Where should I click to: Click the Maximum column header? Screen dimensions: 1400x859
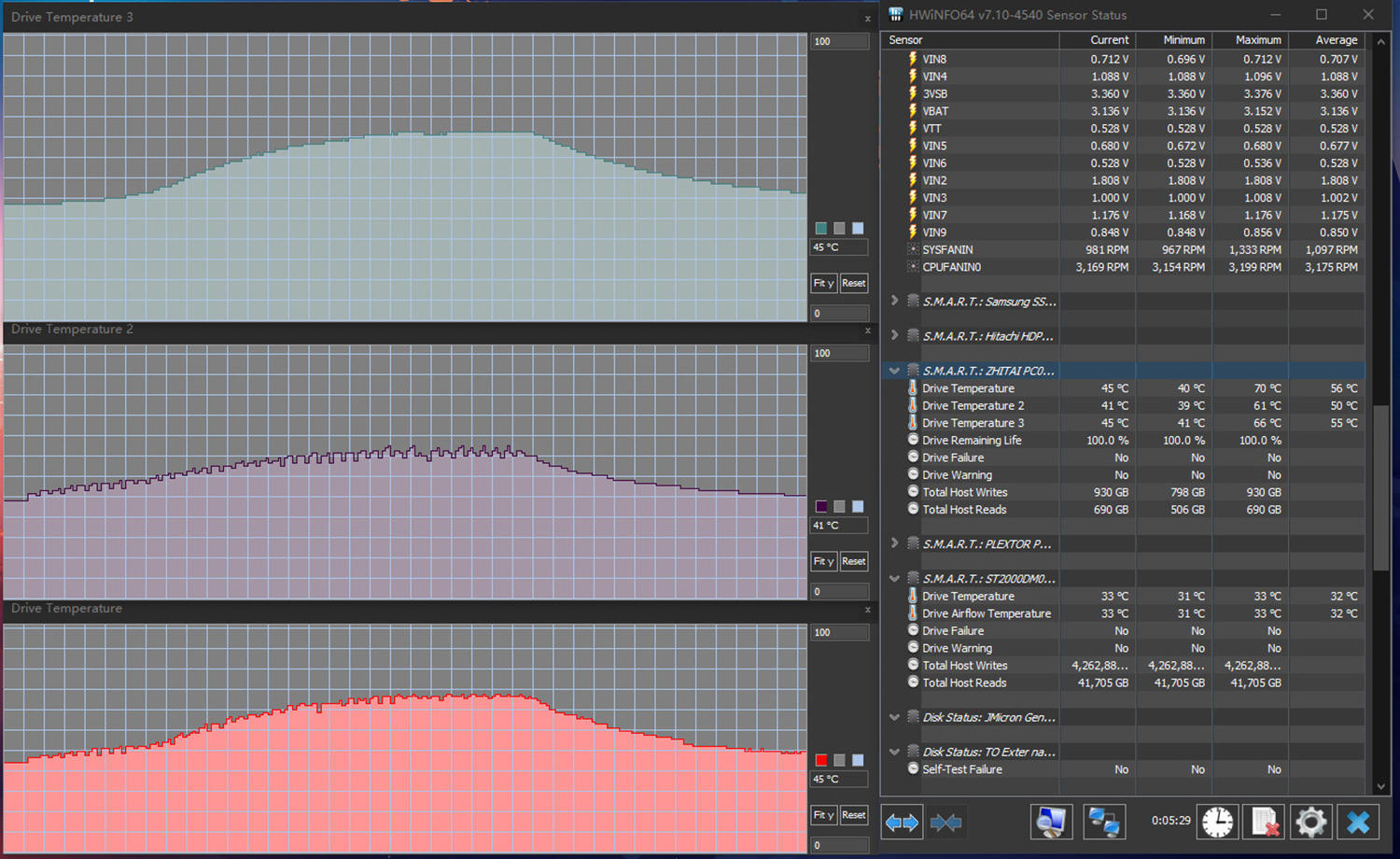[x=1250, y=40]
